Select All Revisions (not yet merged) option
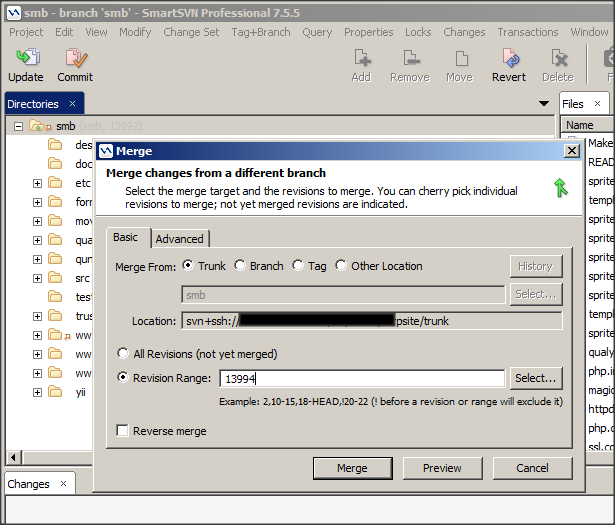615x525 pixels. [x=123, y=353]
